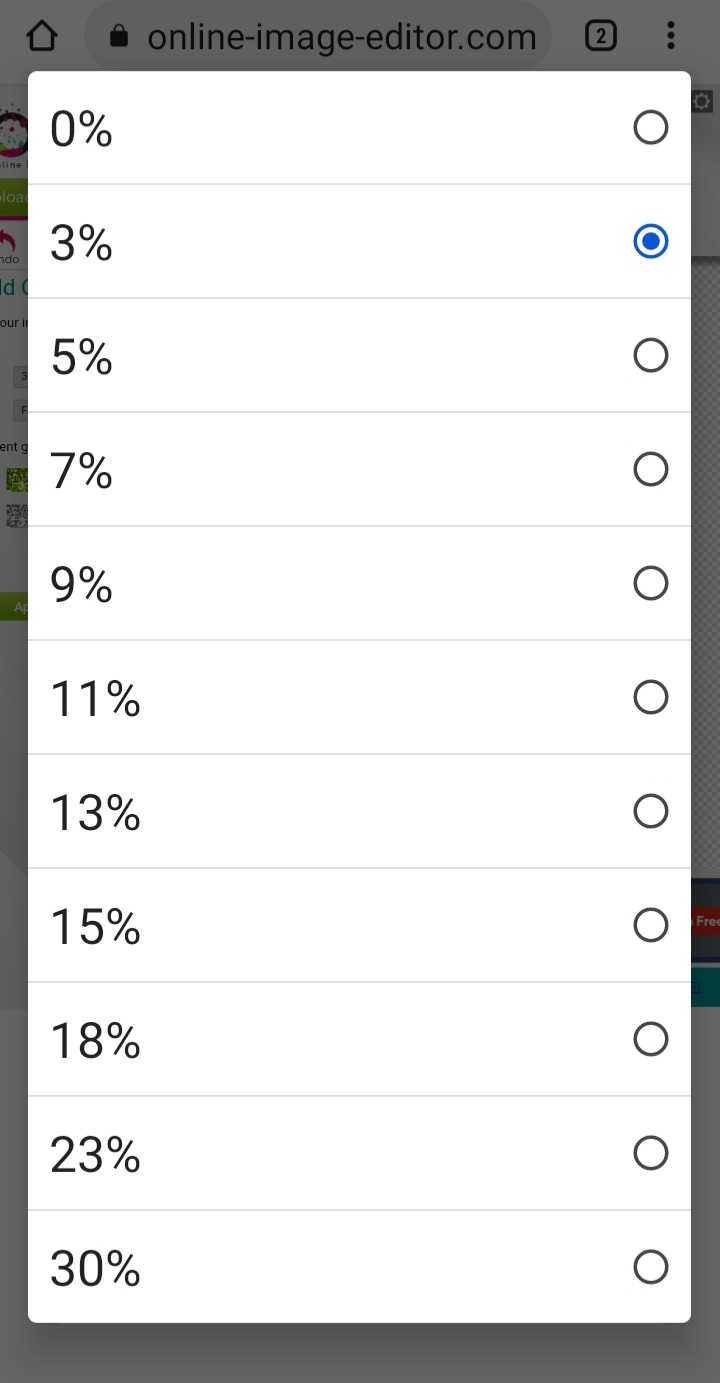Viewport: 720px width, 1383px height.
Task: Tap the 0% option label
Action: (81, 129)
